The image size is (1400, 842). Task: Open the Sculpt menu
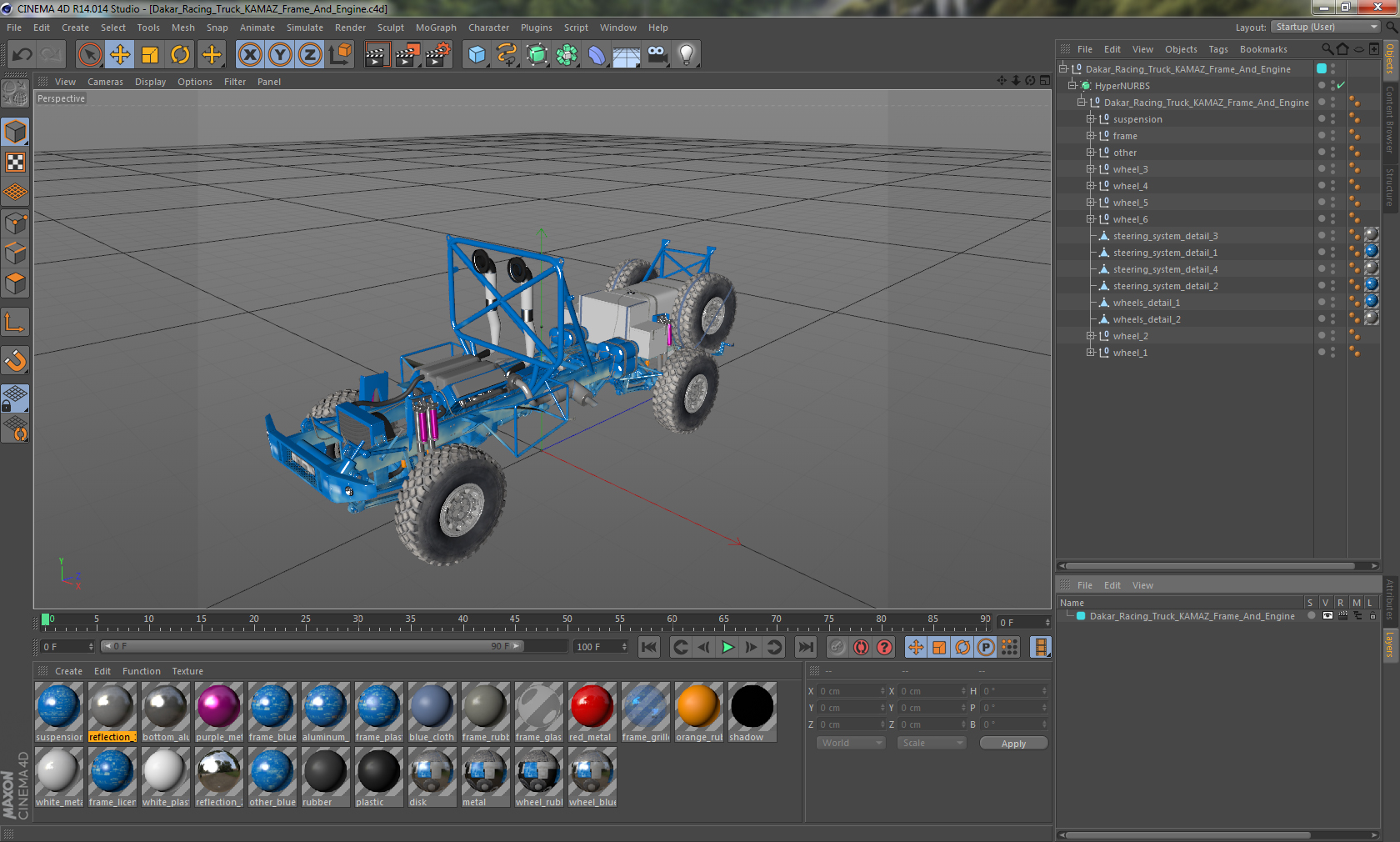click(x=390, y=28)
